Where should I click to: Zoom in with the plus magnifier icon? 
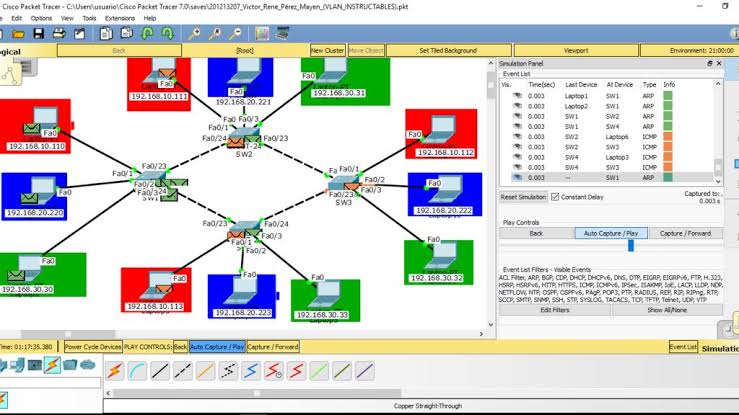[194, 33]
